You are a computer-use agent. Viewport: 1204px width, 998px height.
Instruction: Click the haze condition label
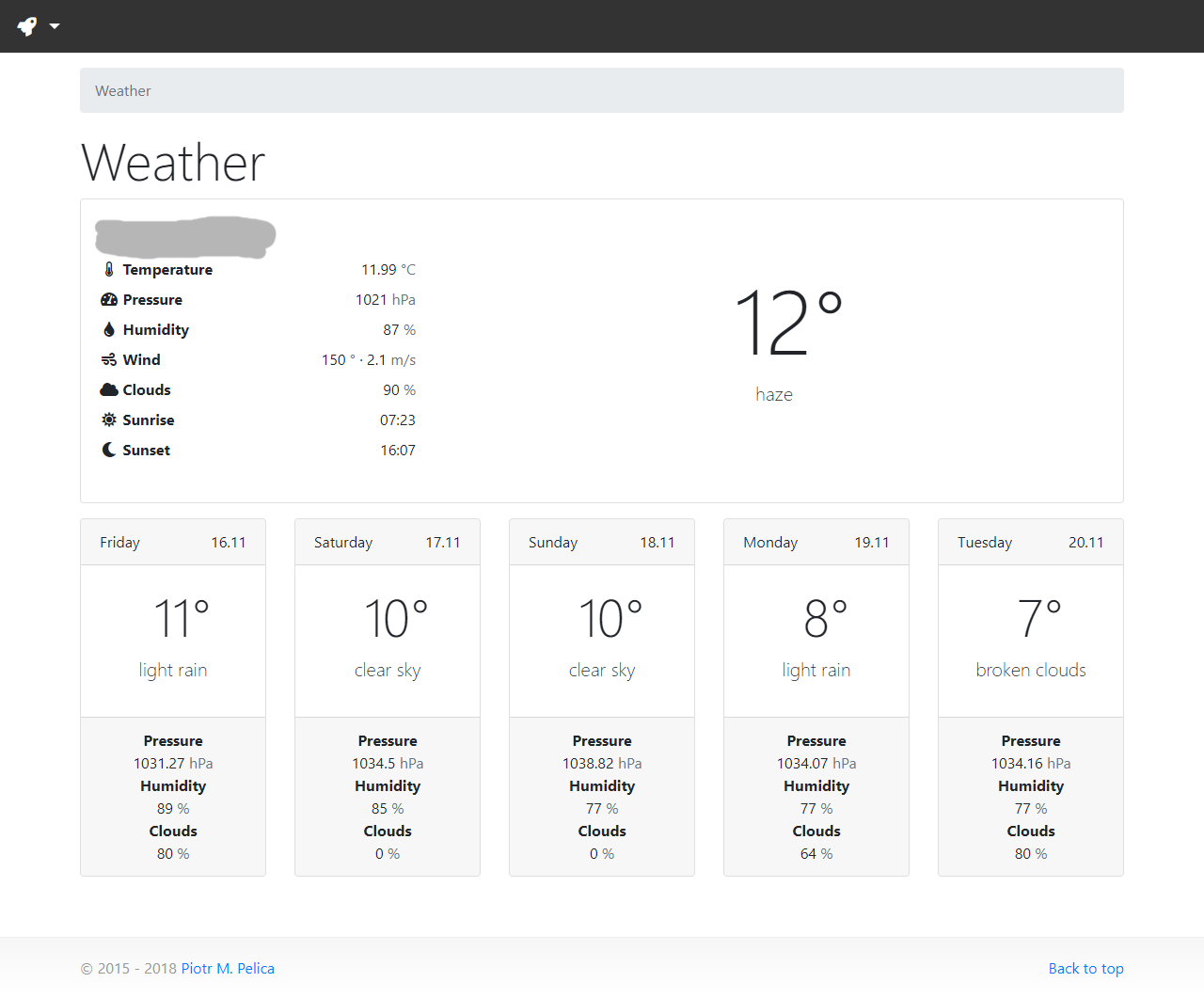point(774,395)
